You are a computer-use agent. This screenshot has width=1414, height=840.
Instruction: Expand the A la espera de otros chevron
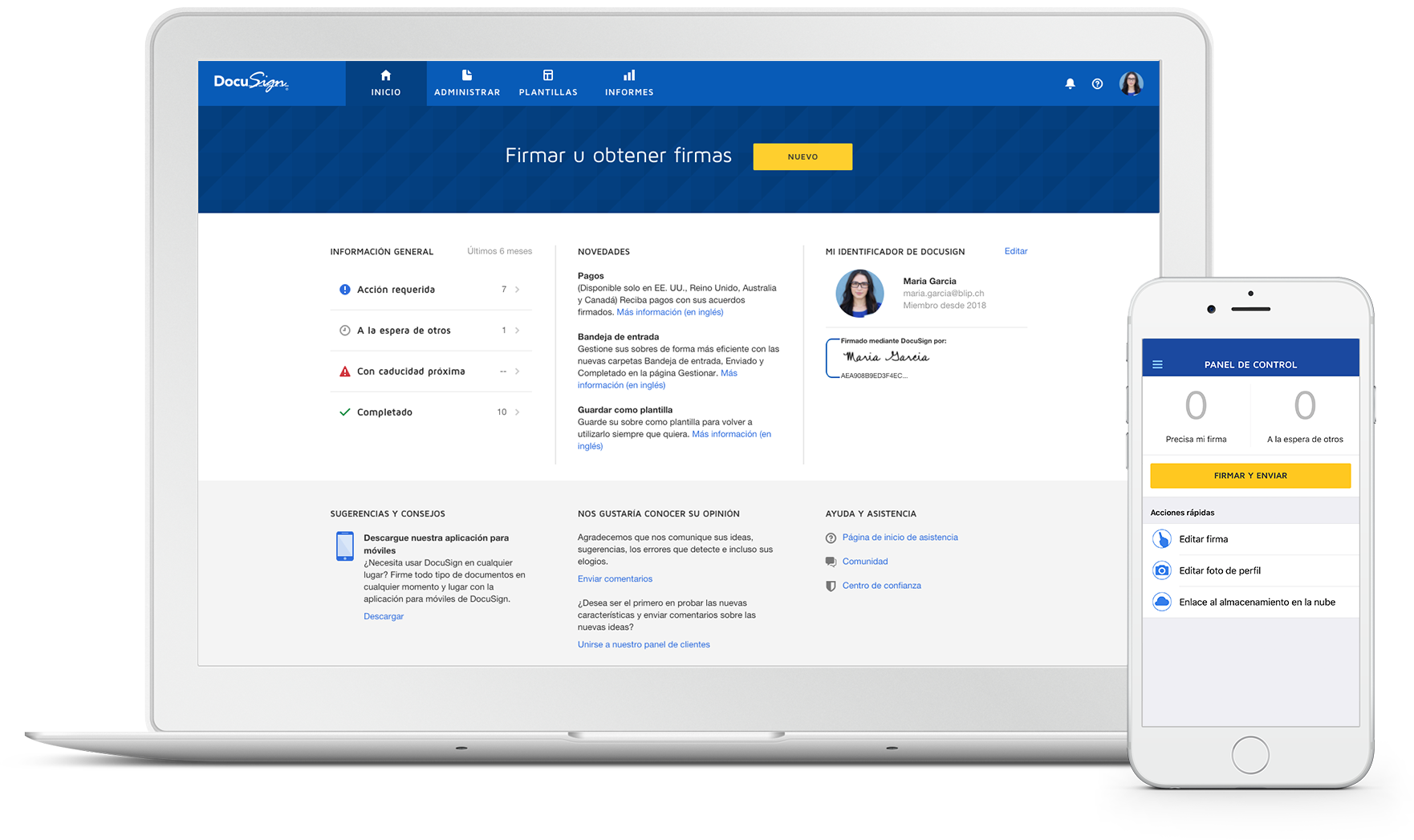pyautogui.click(x=518, y=331)
